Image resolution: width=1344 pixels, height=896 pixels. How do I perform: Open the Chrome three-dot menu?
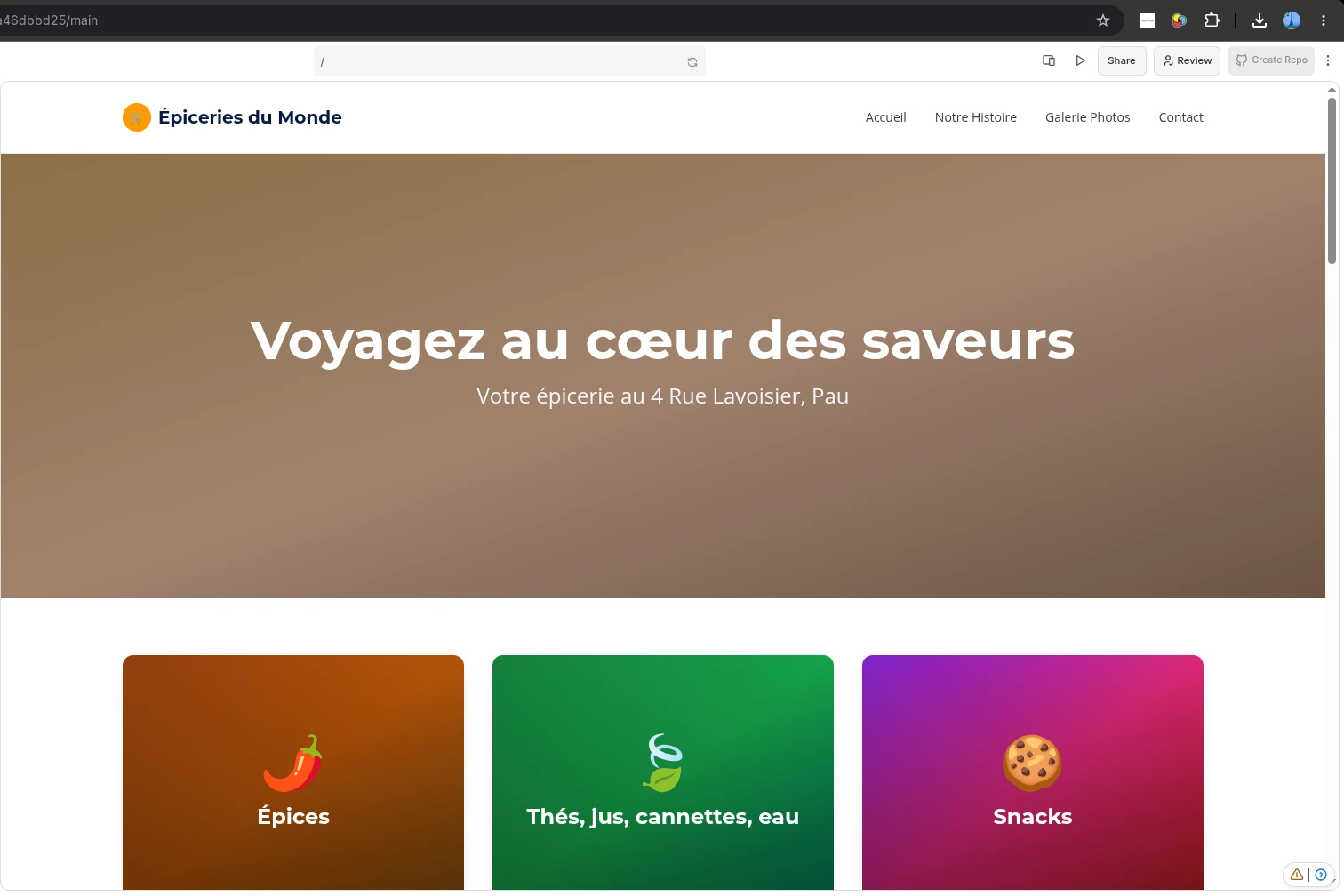(x=1324, y=20)
